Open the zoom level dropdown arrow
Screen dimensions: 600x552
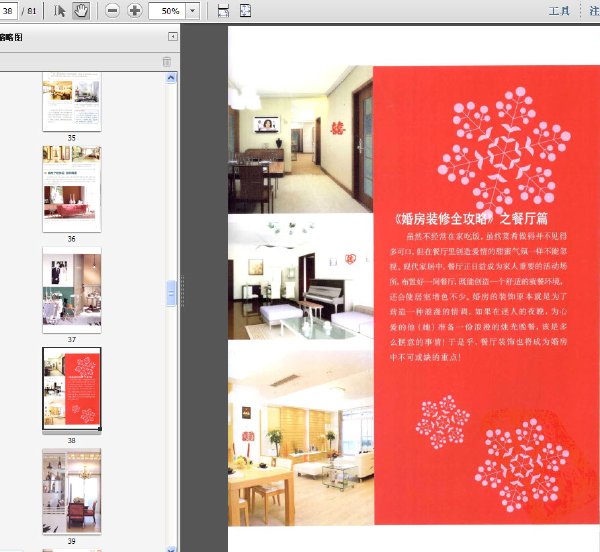[x=192, y=11]
